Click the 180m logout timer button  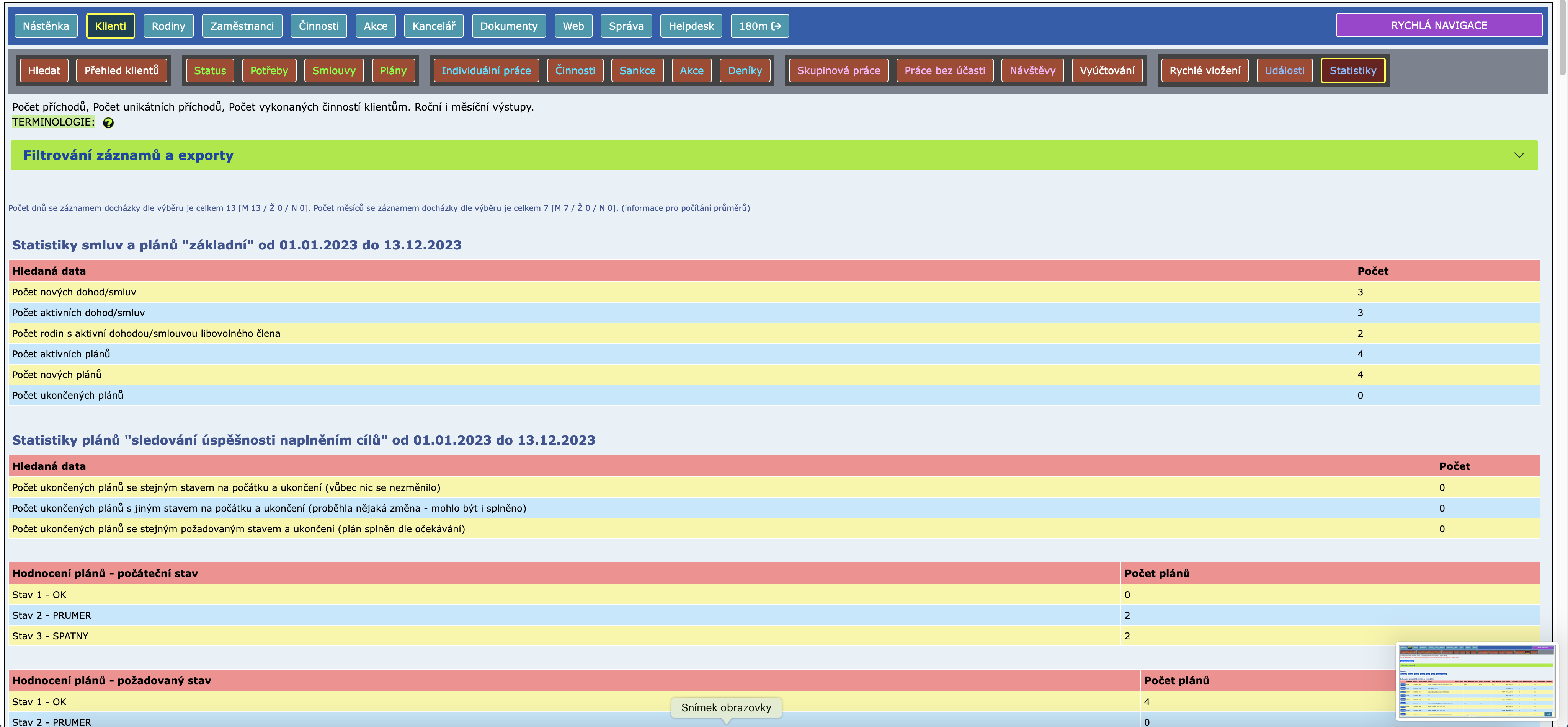coord(759,26)
